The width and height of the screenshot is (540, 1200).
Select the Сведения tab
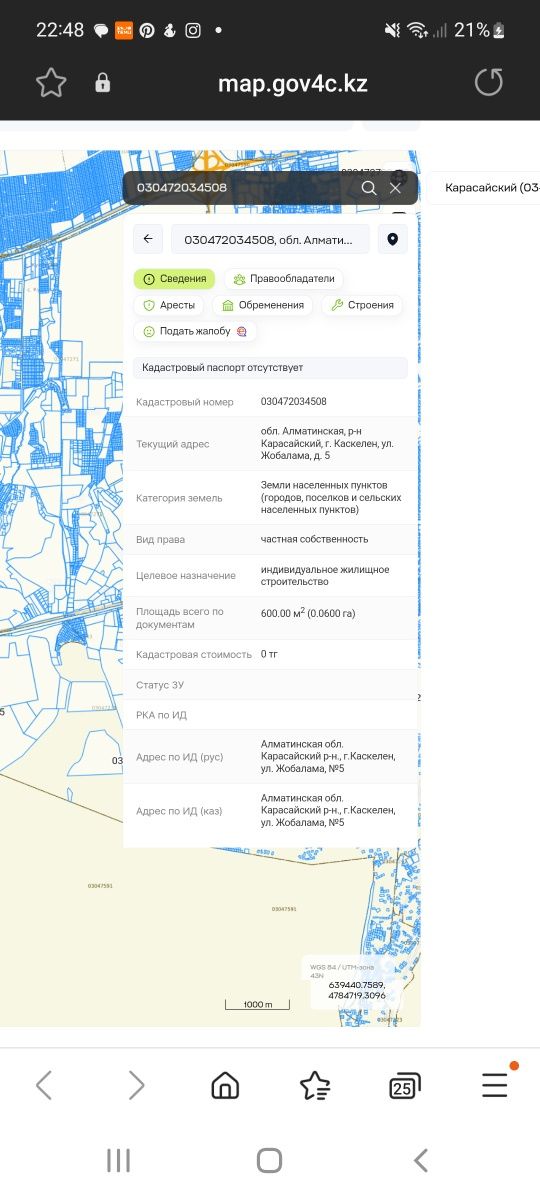coord(174,279)
